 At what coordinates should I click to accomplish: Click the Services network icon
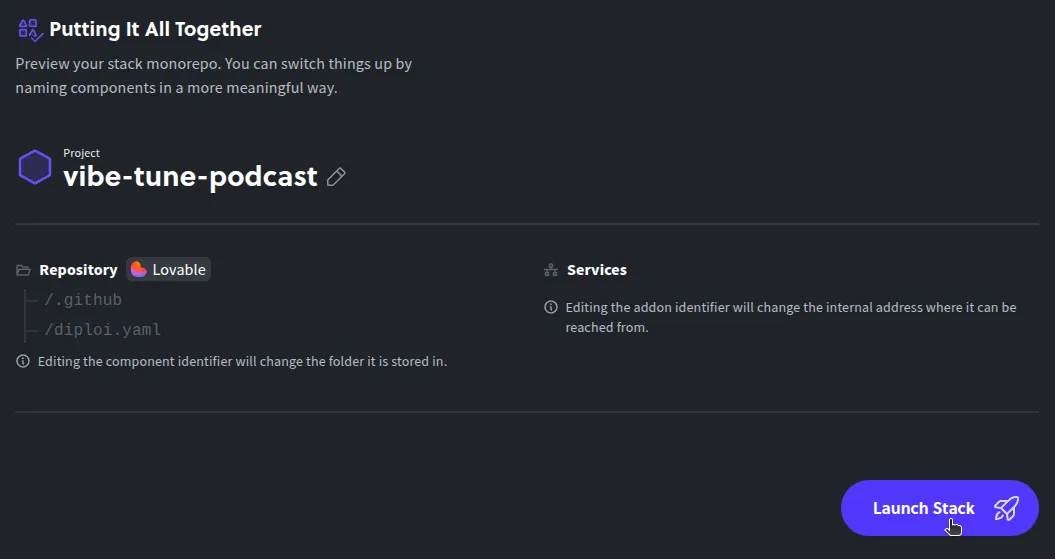coord(550,270)
